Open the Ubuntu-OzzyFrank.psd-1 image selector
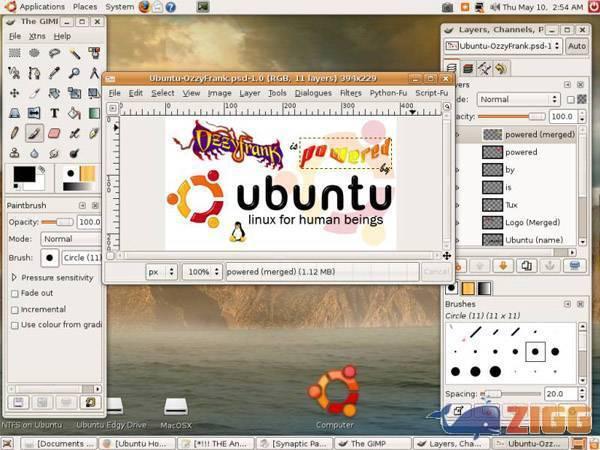 click(x=503, y=46)
